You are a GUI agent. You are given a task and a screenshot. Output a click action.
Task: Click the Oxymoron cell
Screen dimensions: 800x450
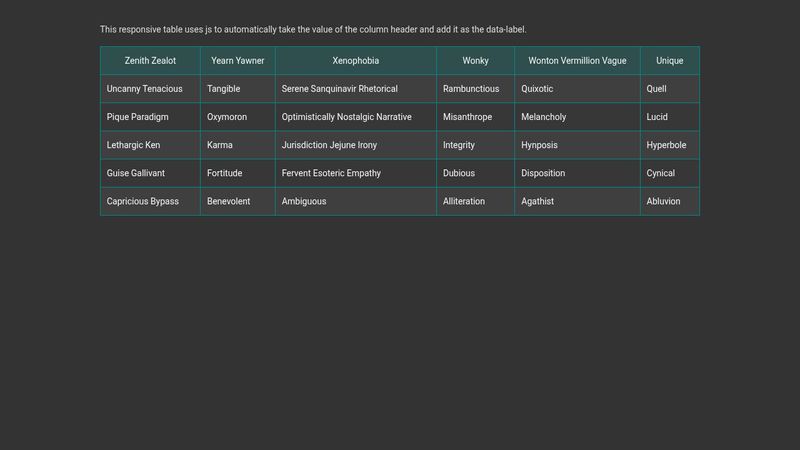coord(238,117)
